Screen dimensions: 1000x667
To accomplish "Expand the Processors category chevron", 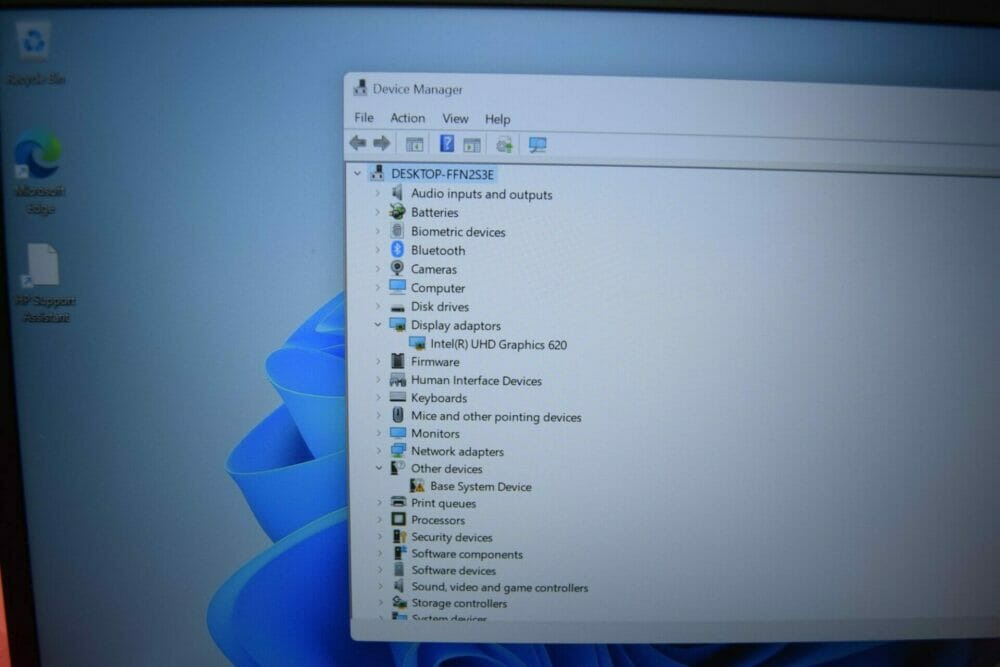I will pos(379,519).
